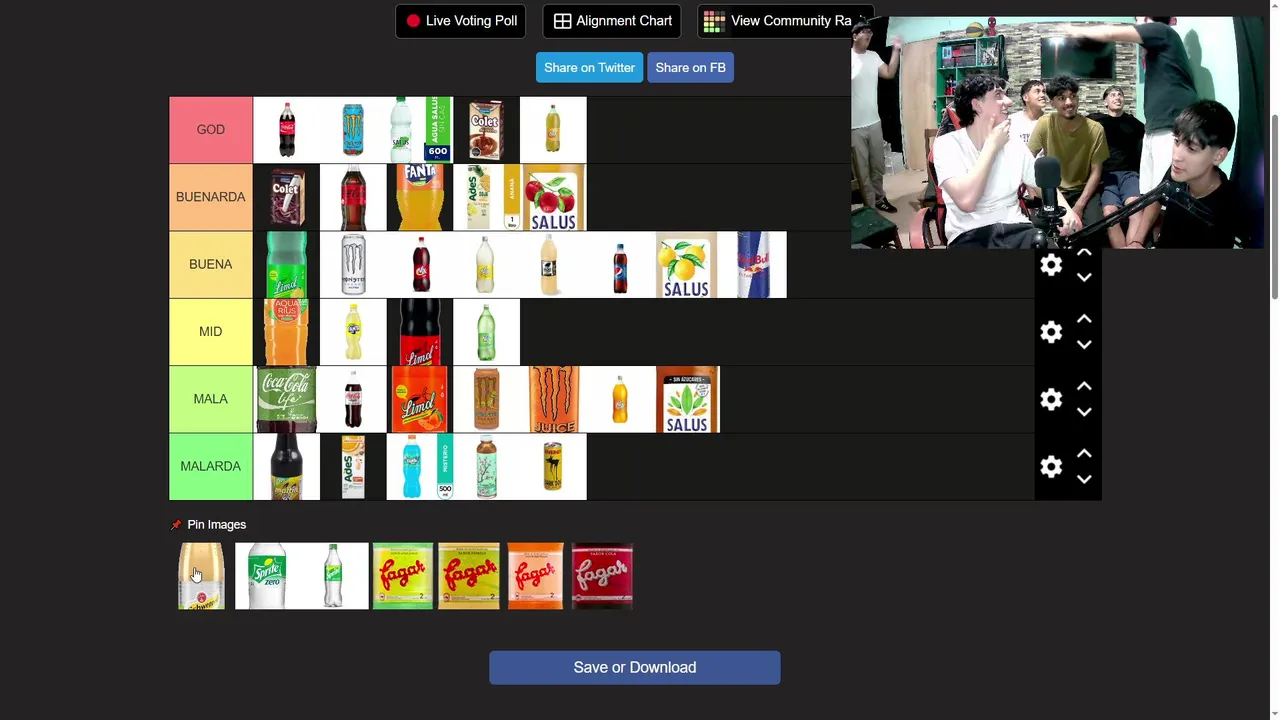Pick yellow Fagar pack from unranked images
The width and height of the screenshot is (1280, 720).
pos(469,576)
